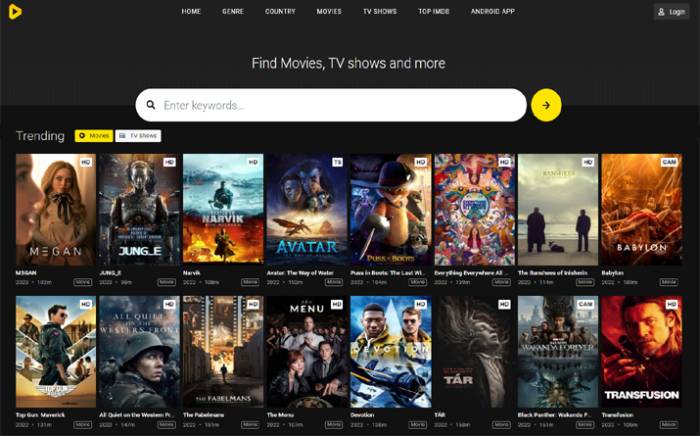Click the TS badge on Avatar poster
This screenshot has height=436, width=700.
point(338,162)
